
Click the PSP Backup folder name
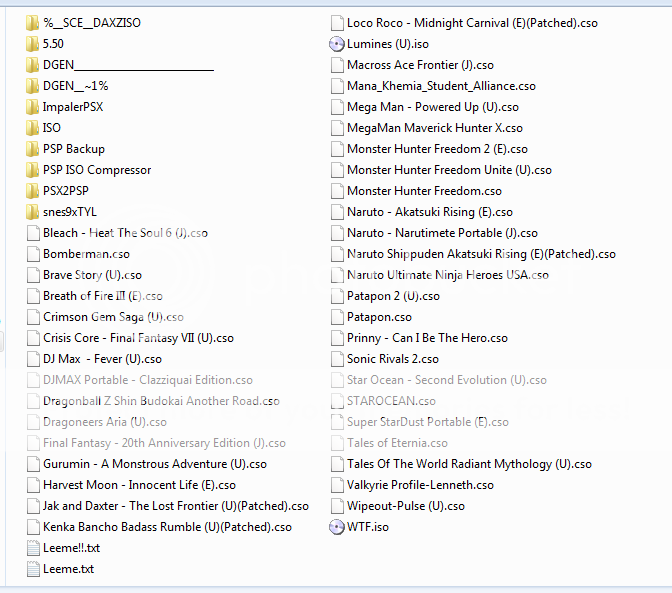74,149
